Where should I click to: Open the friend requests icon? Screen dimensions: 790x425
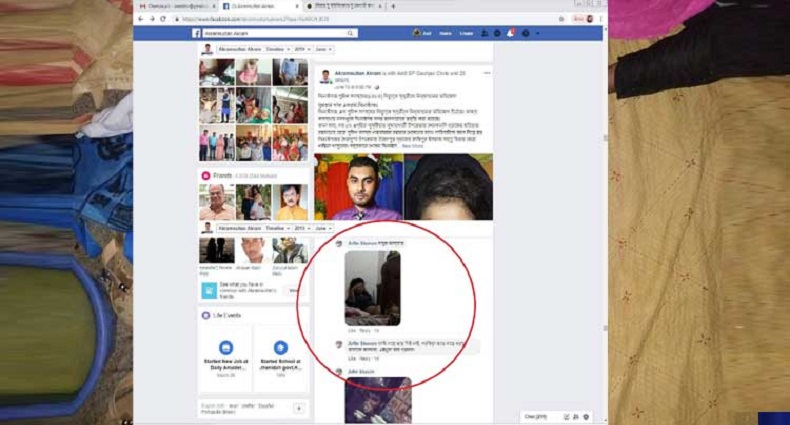point(486,33)
